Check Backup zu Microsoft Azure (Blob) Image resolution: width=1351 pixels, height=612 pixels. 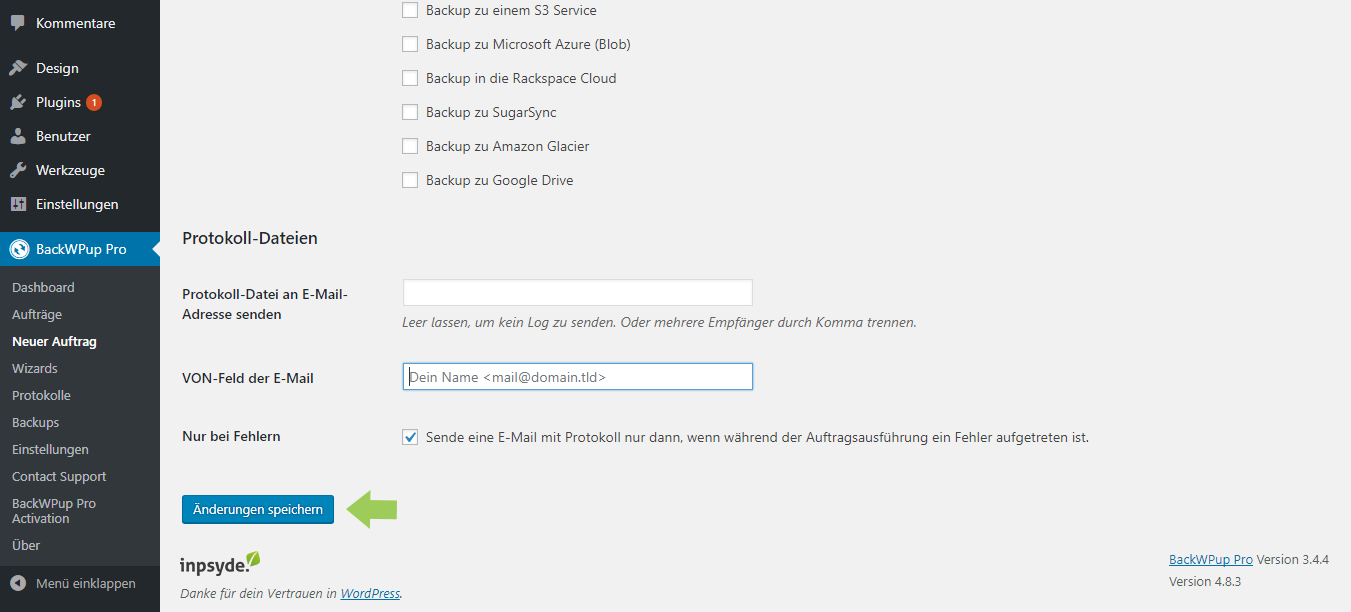(410, 44)
